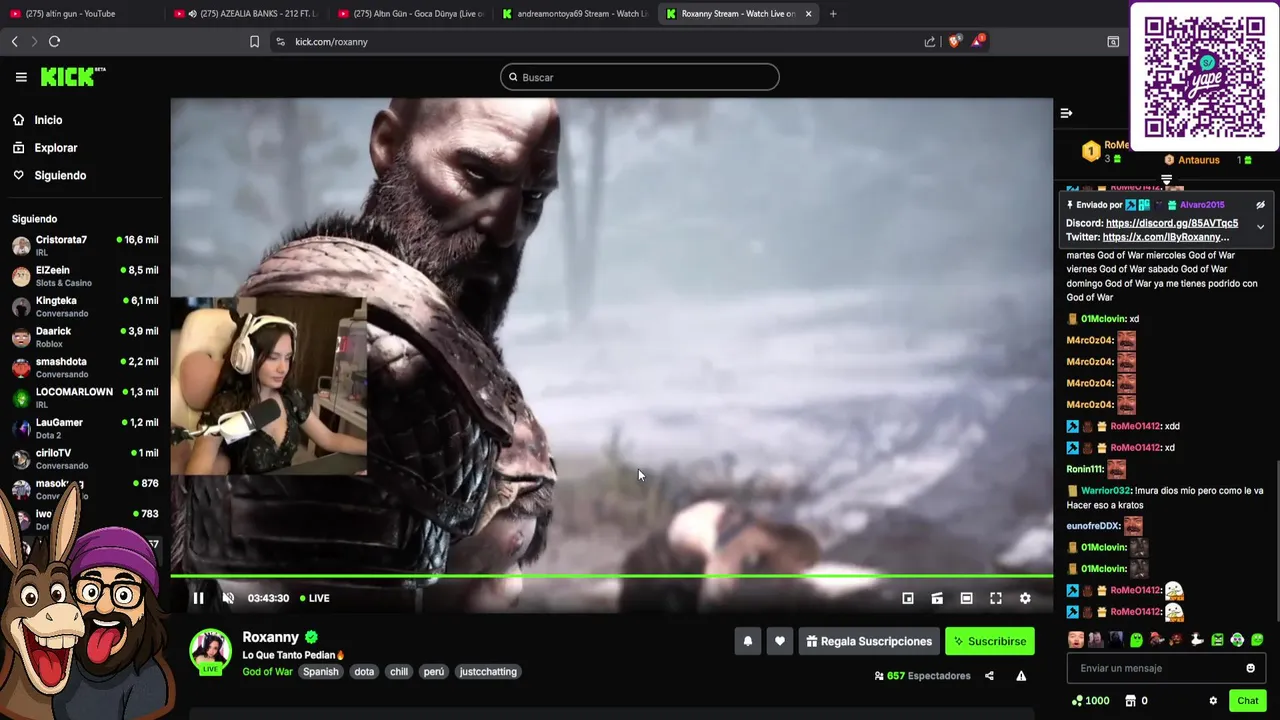Click the Ronin111 username in chat
The width and height of the screenshot is (1280, 720).
pyautogui.click(x=1085, y=469)
